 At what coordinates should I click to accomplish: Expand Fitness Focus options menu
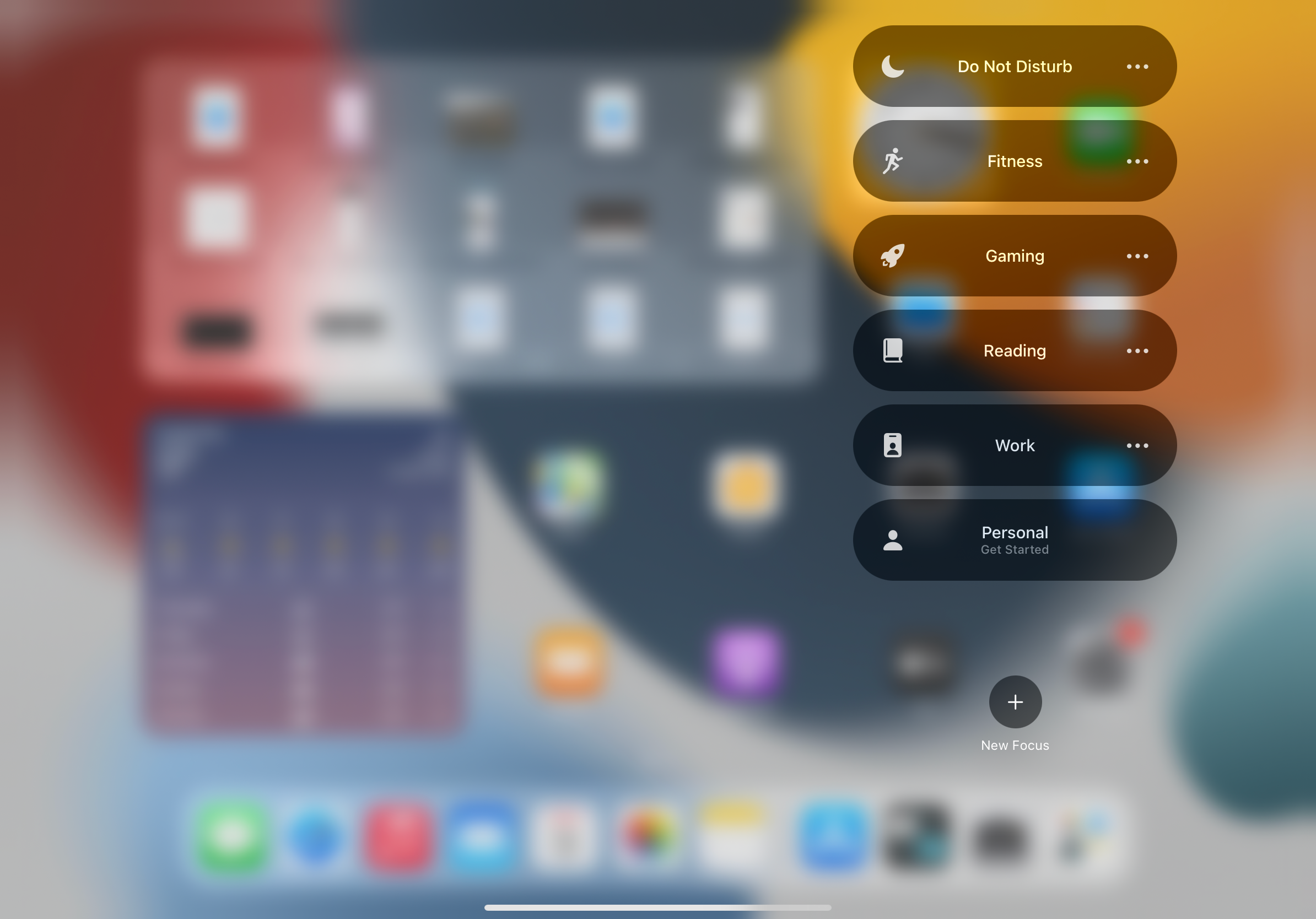click(x=1137, y=161)
